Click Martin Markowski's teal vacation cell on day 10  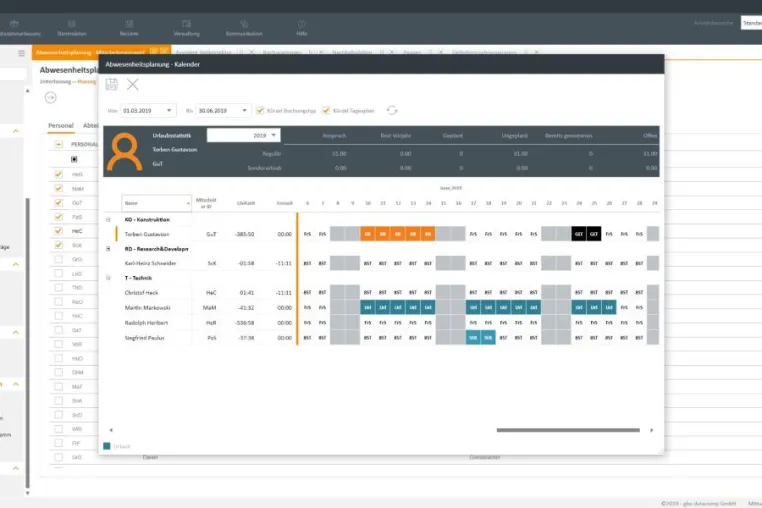click(367, 307)
